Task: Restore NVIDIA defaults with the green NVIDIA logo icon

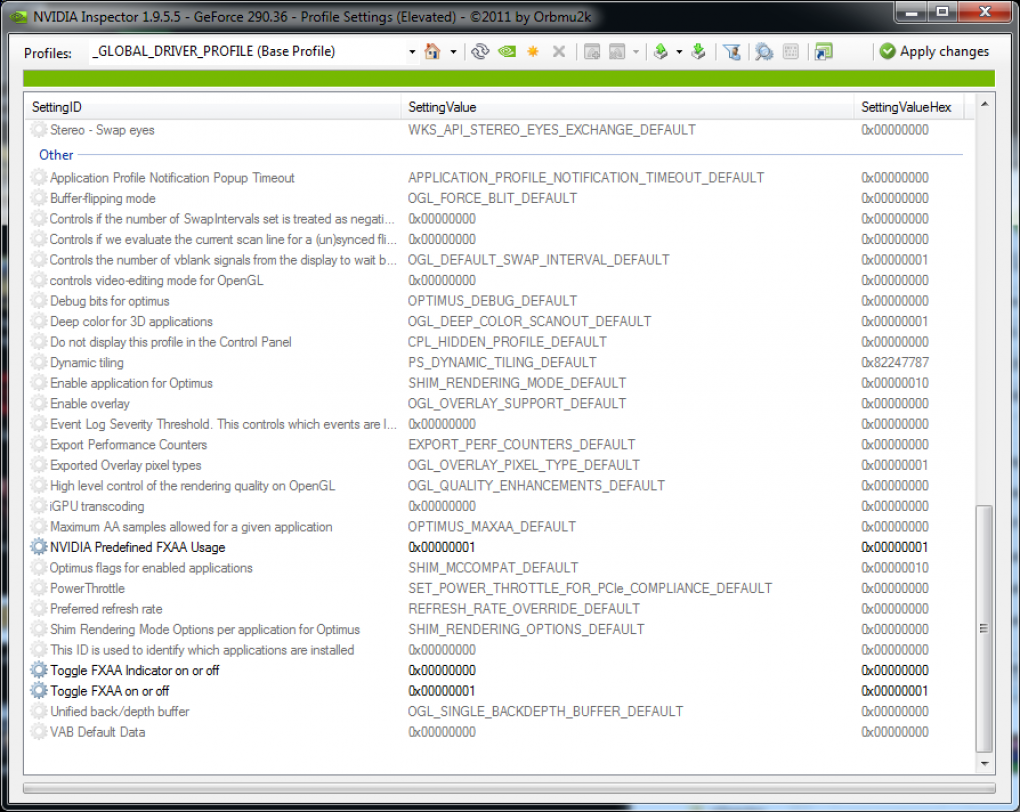Action: pos(507,51)
